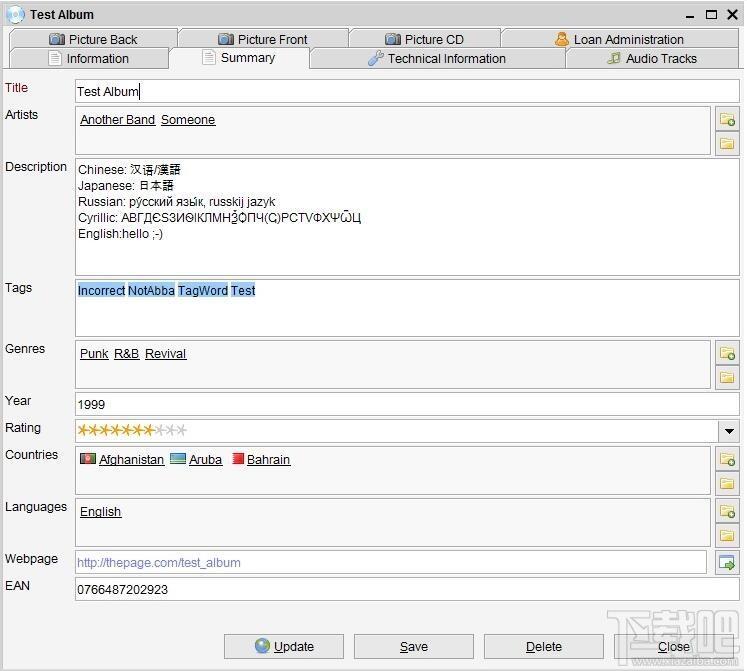Expand the Rating dropdown arrow
Viewport: 747px width, 671px height.
728,431
